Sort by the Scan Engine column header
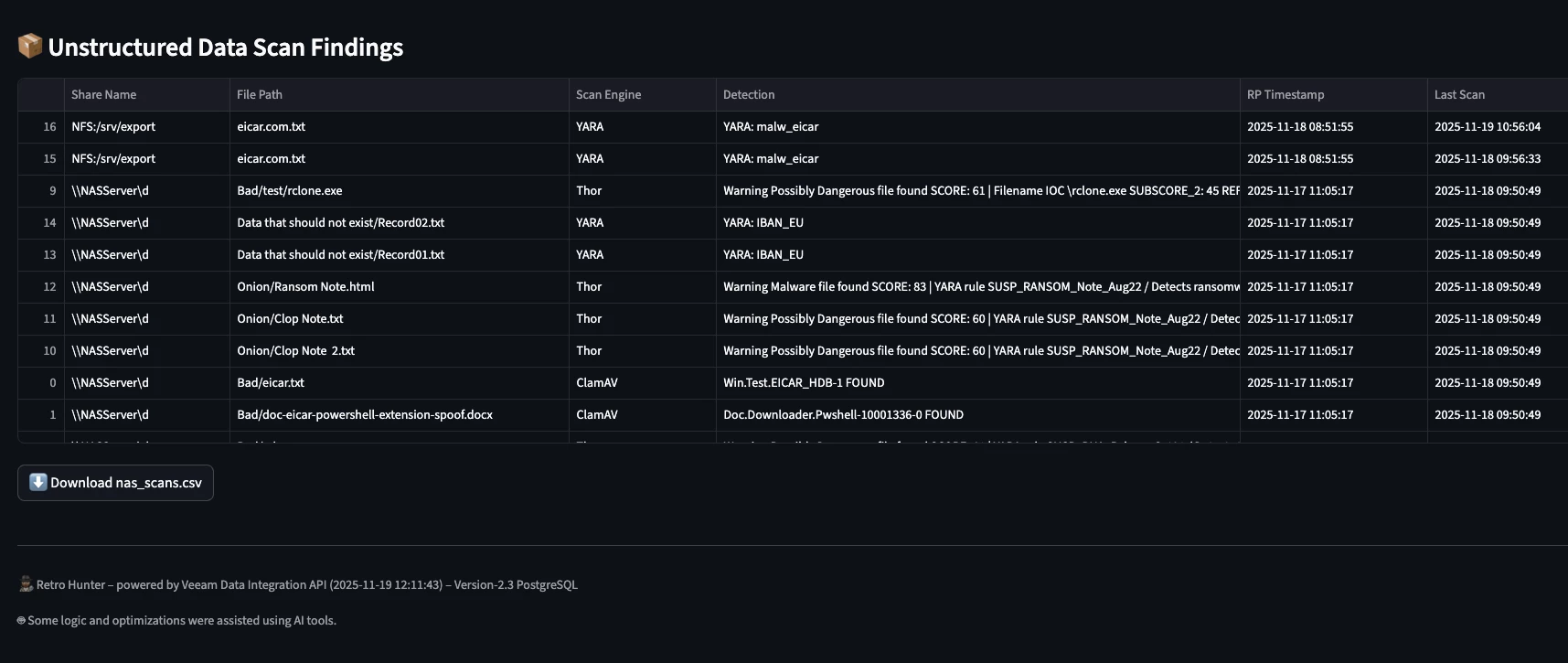The image size is (1568, 663). [x=608, y=94]
